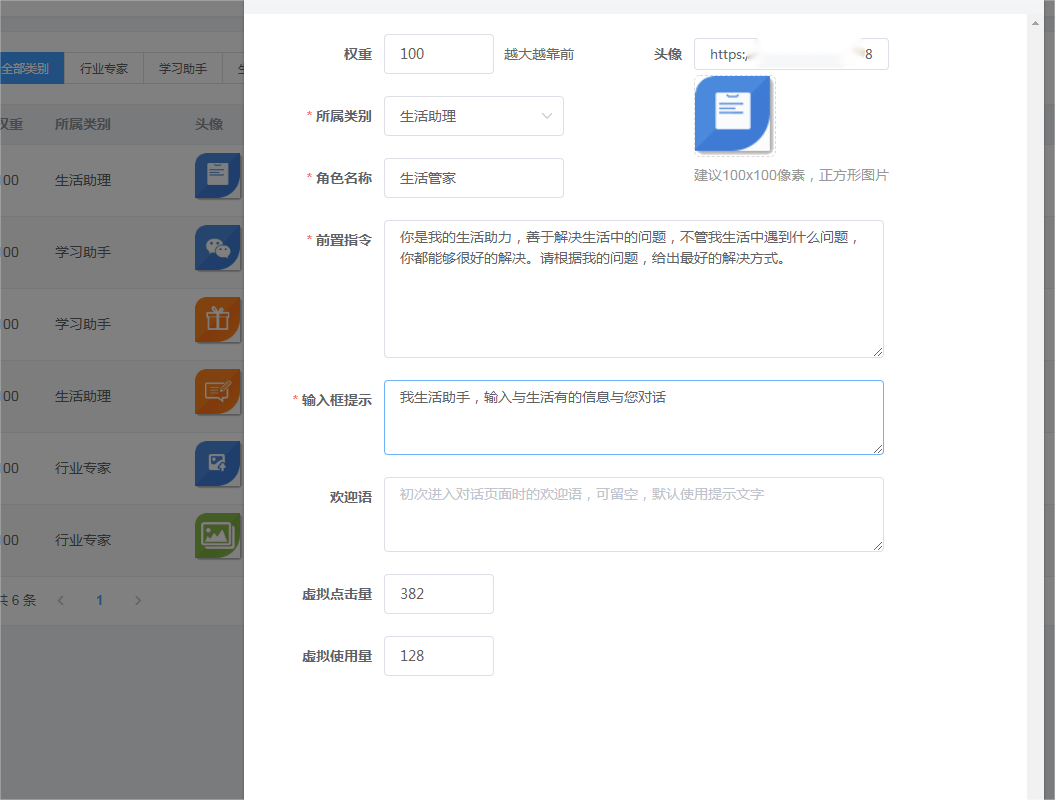The width and height of the screenshot is (1055, 800).
Task: Select the 行业专家 tab
Action: click(102, 68)
